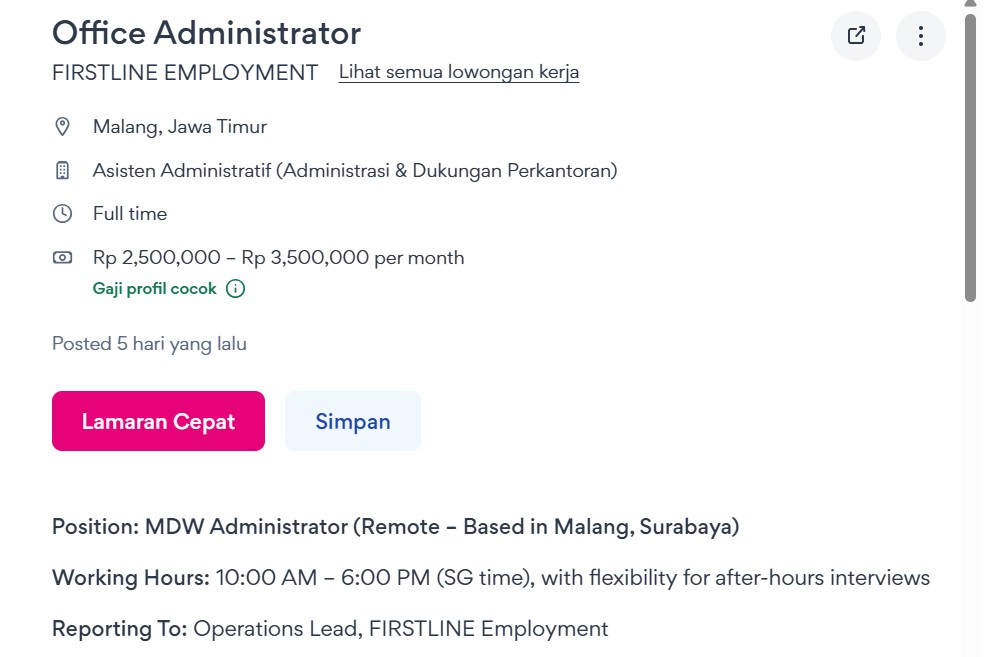Open the job in a new window icon
This screenshot has height=657, width=1003.
(x=856, y=35)
